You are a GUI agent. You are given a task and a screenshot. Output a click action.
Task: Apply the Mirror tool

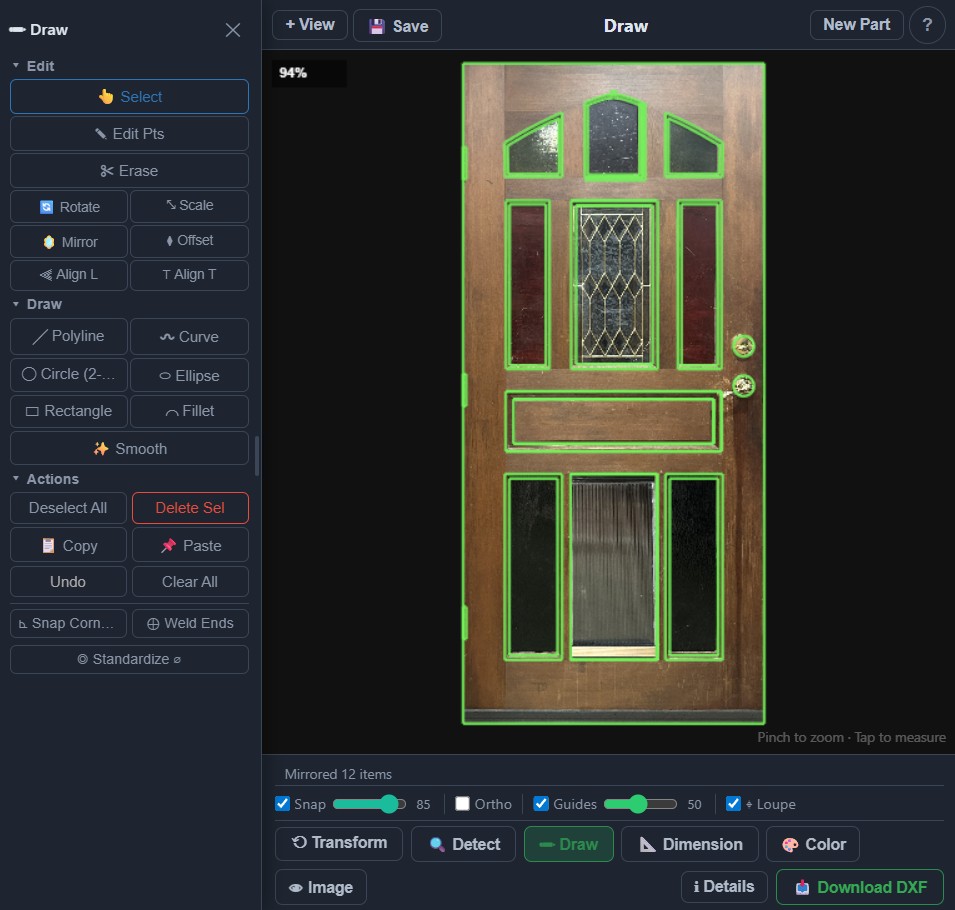[68, 241]
